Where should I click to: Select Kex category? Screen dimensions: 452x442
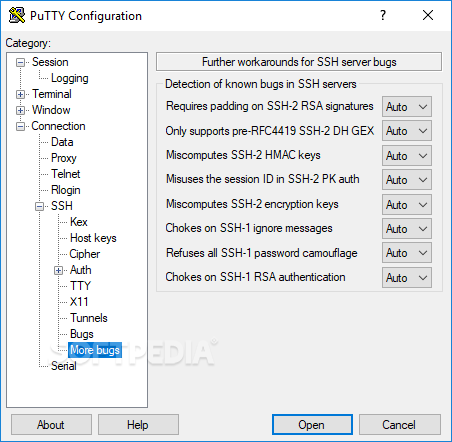pos(79,222)
